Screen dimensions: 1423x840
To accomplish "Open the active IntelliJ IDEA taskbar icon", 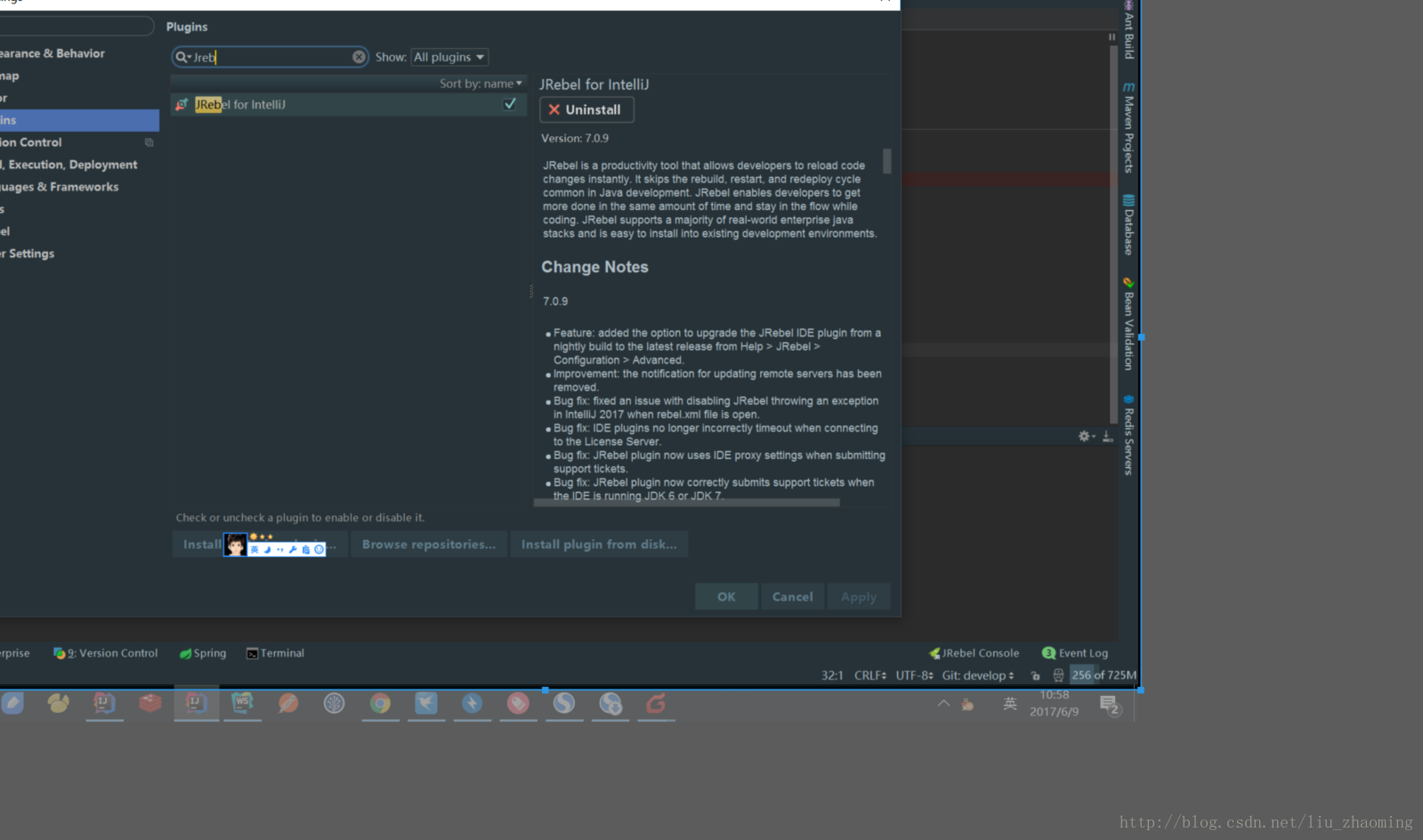I will coord(196,704).
